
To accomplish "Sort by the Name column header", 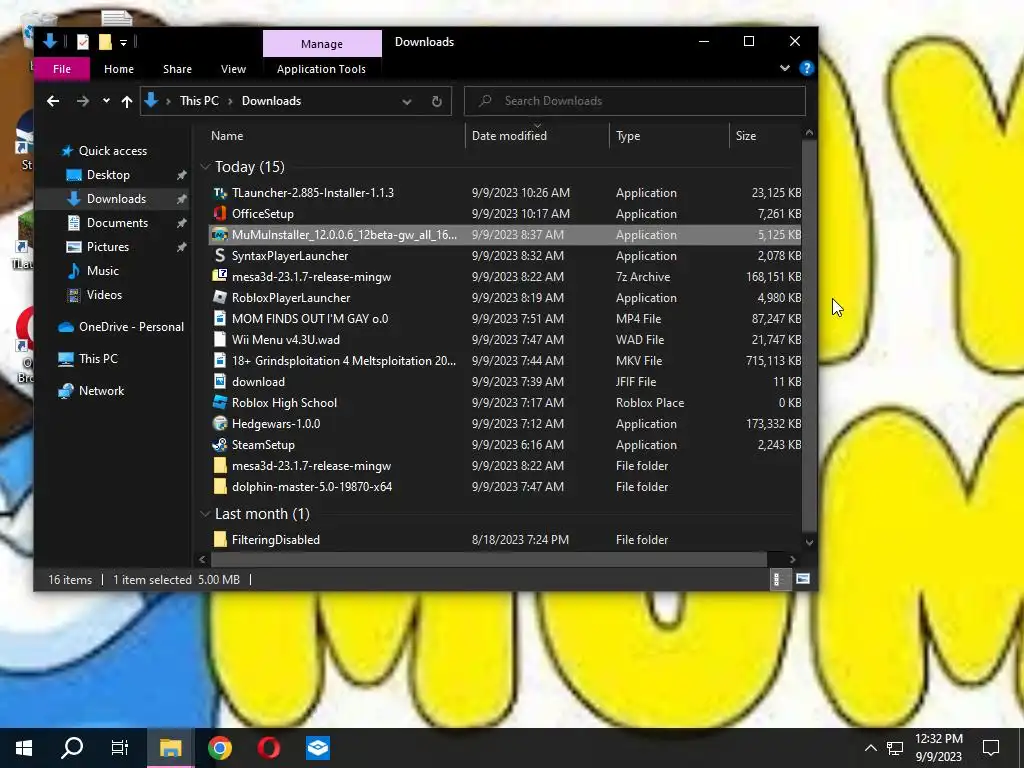I will (x=334, y=136).
